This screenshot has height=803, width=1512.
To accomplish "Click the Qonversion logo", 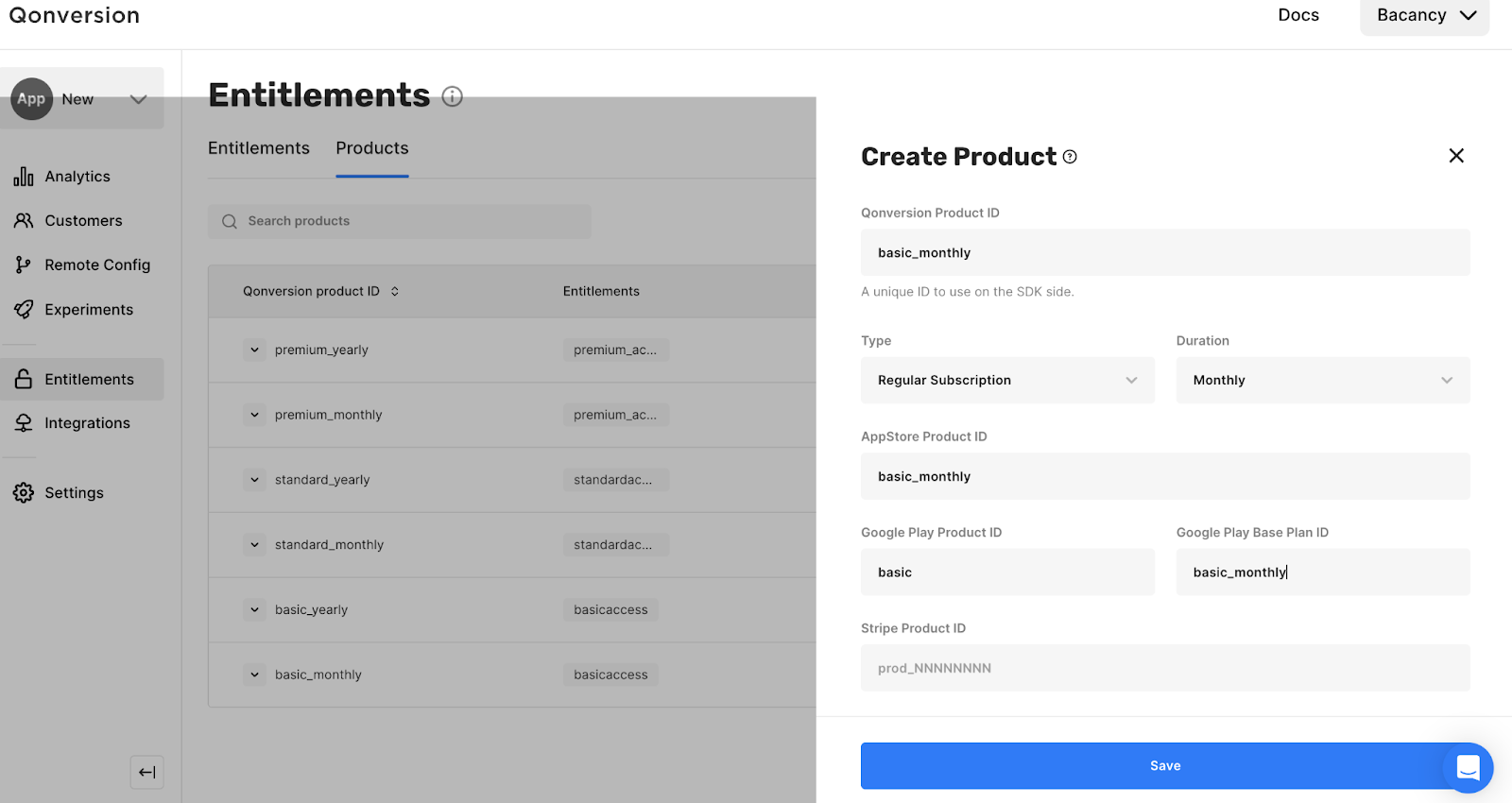I will click(x=75, y=15).
